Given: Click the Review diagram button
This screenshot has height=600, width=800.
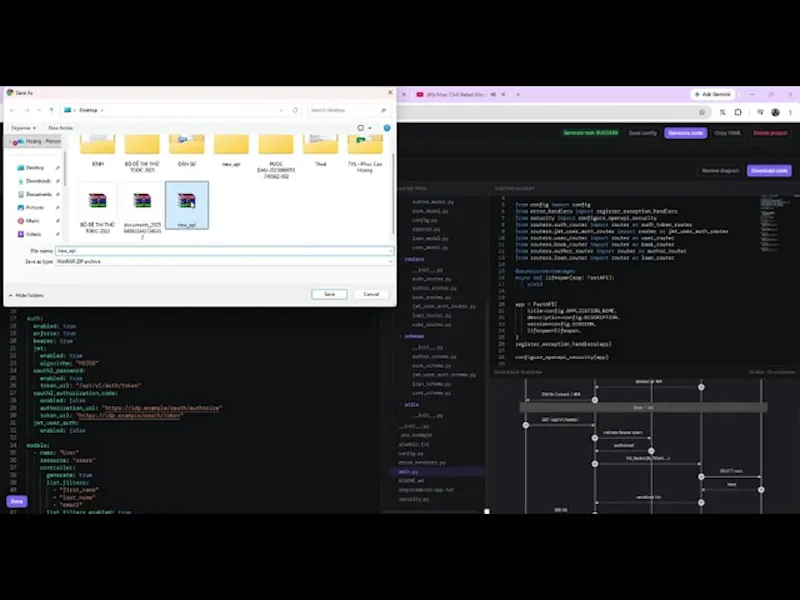Looking at the screenshot, I should 720,170.
